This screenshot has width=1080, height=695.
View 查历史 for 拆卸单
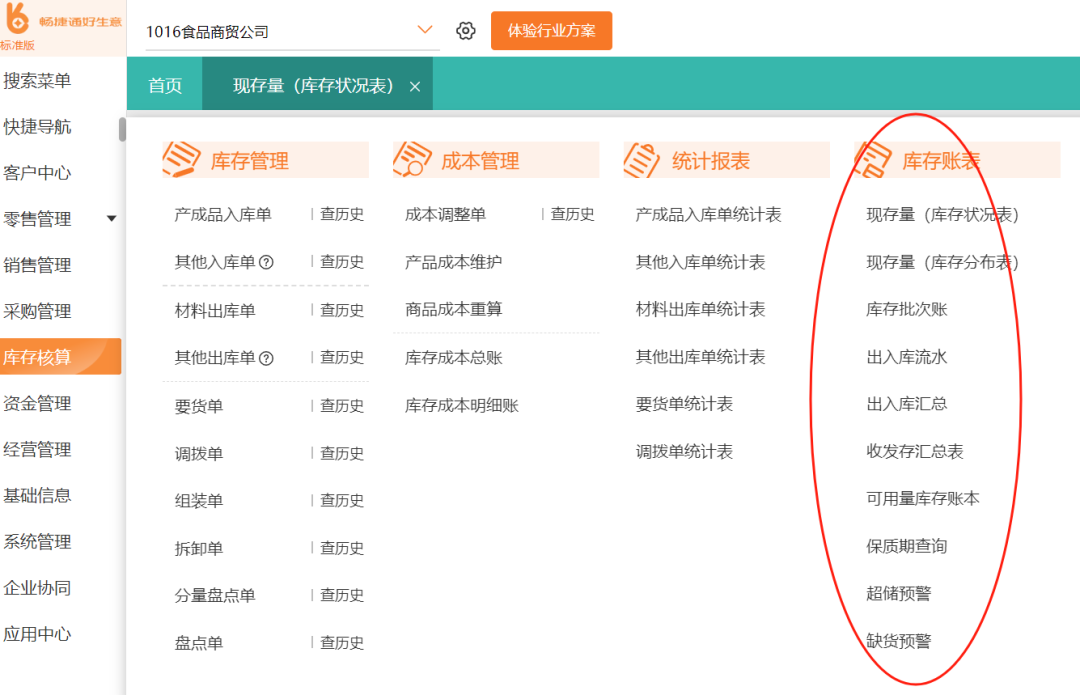pos(342,548)
